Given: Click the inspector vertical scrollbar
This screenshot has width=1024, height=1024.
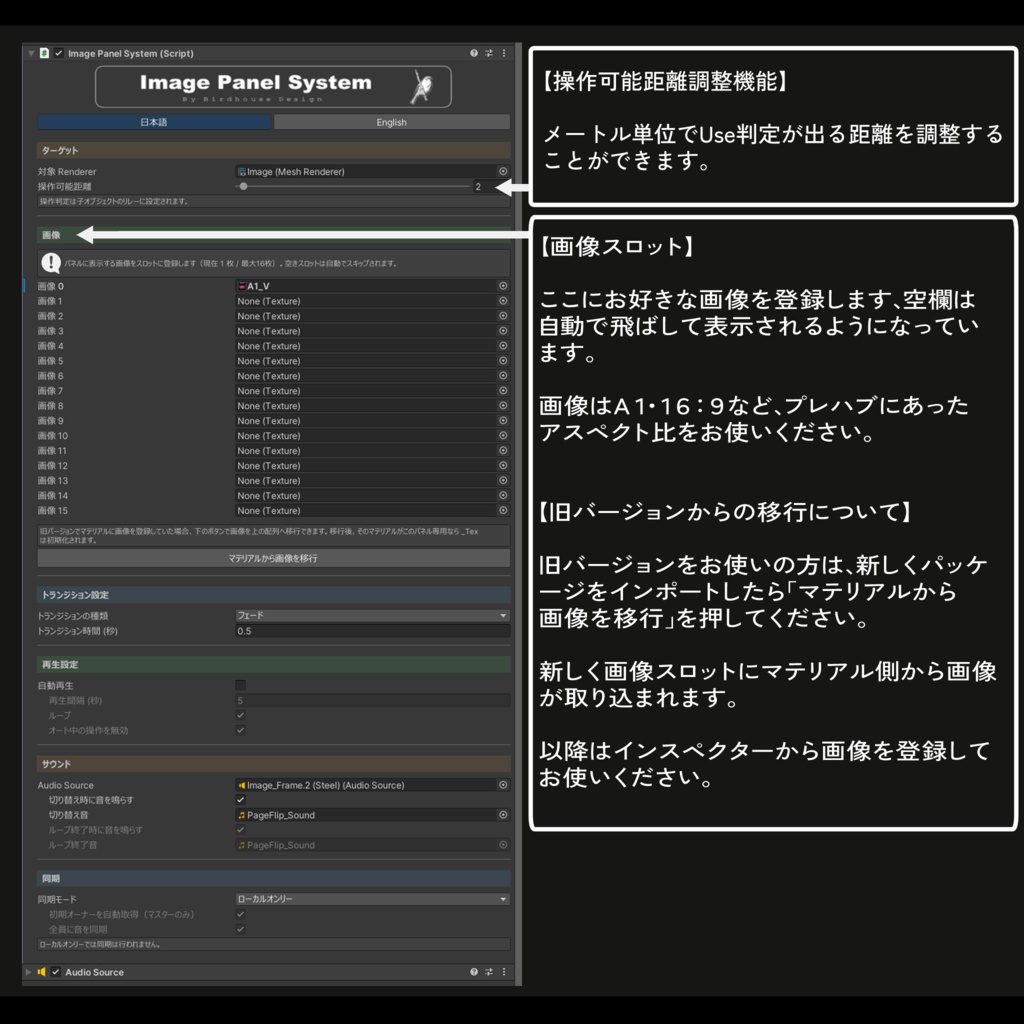Looking at the screenshot, I should (519, 514).
